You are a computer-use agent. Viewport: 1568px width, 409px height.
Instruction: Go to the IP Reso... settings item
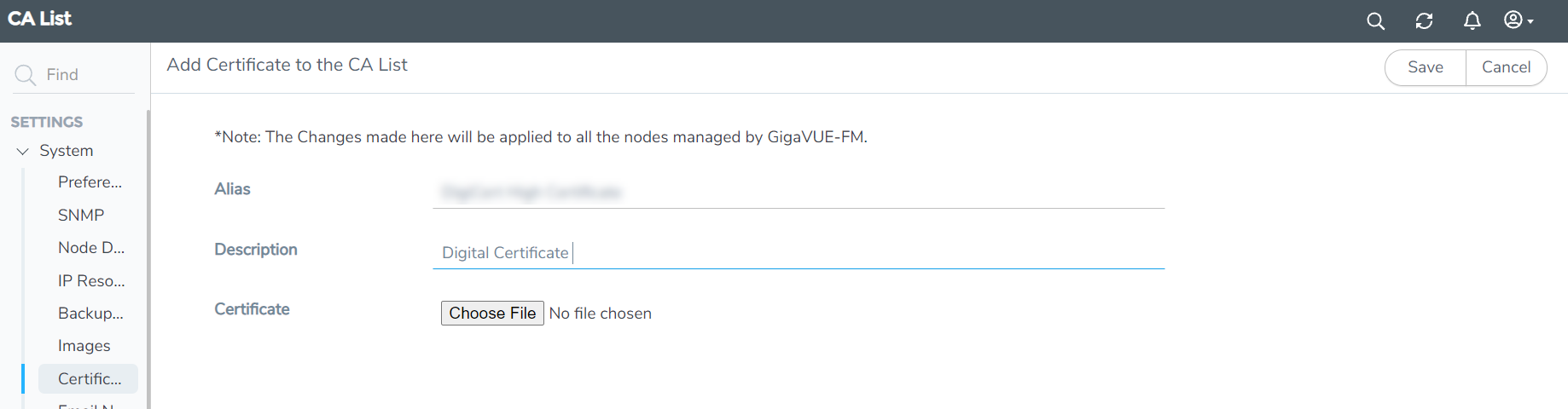pyautogui.click(x=90, y=281)
